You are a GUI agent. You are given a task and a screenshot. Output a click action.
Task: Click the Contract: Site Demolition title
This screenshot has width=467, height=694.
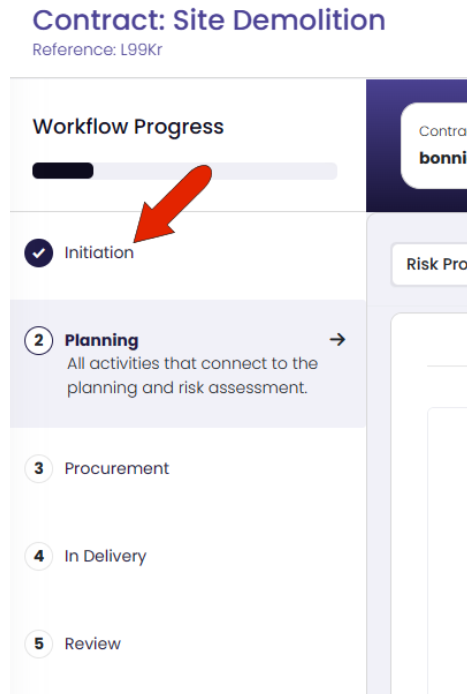tap(209, 20)
